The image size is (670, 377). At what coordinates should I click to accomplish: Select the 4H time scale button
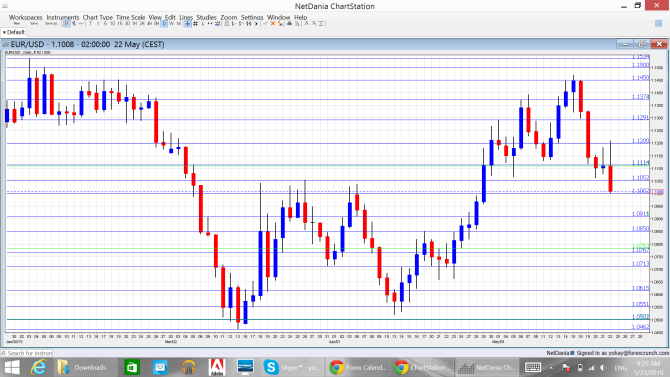[150, 24]
